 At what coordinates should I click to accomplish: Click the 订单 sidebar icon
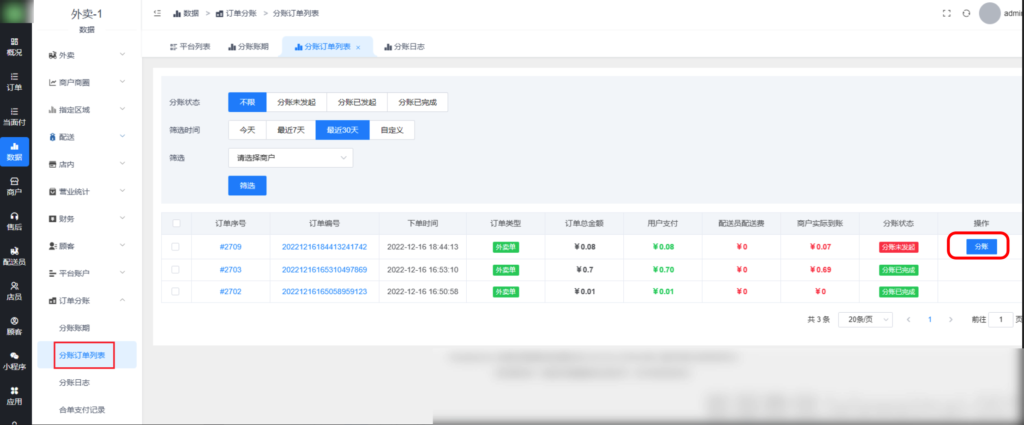pos(14,81)
